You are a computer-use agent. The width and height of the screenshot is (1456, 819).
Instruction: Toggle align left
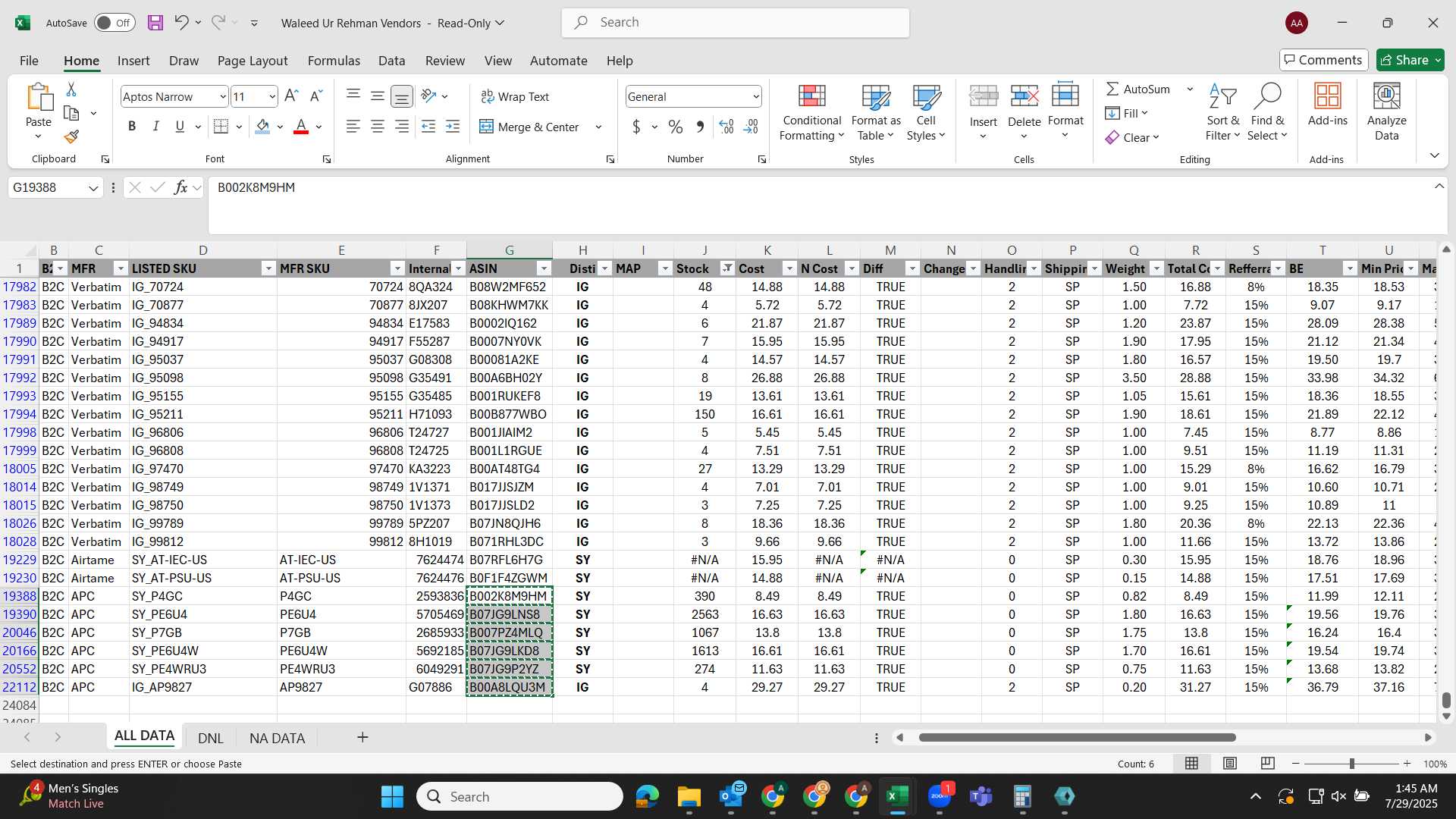tap(353, 127)
